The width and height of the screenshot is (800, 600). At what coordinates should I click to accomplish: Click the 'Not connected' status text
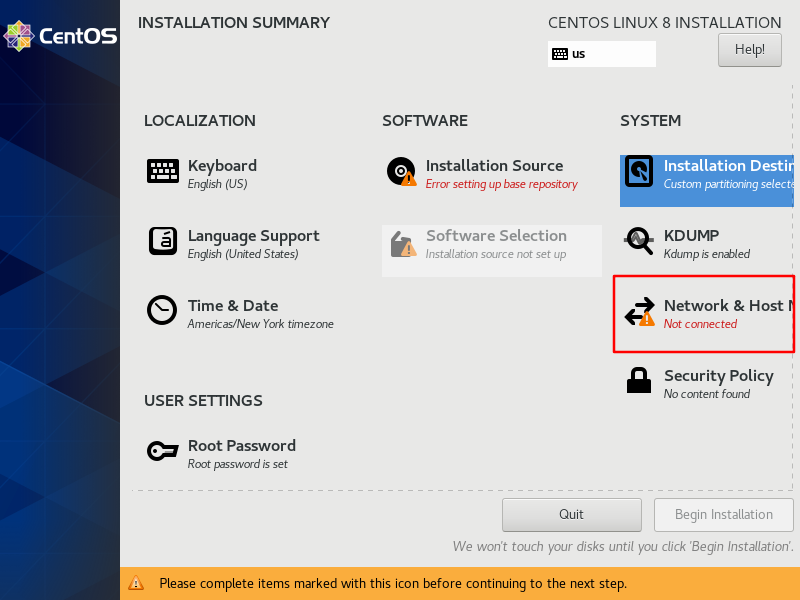pos(700,324)
